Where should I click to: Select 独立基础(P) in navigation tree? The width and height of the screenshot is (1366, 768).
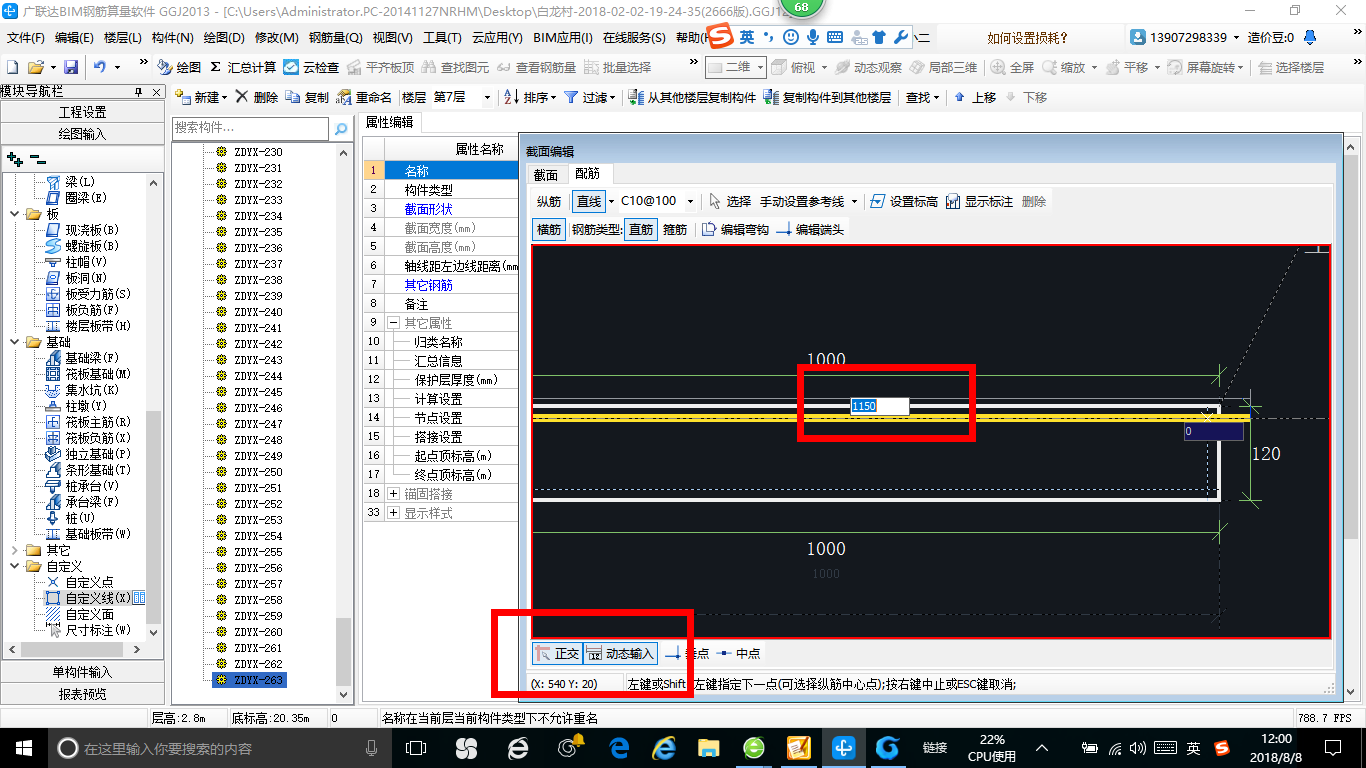coord(88,453)
